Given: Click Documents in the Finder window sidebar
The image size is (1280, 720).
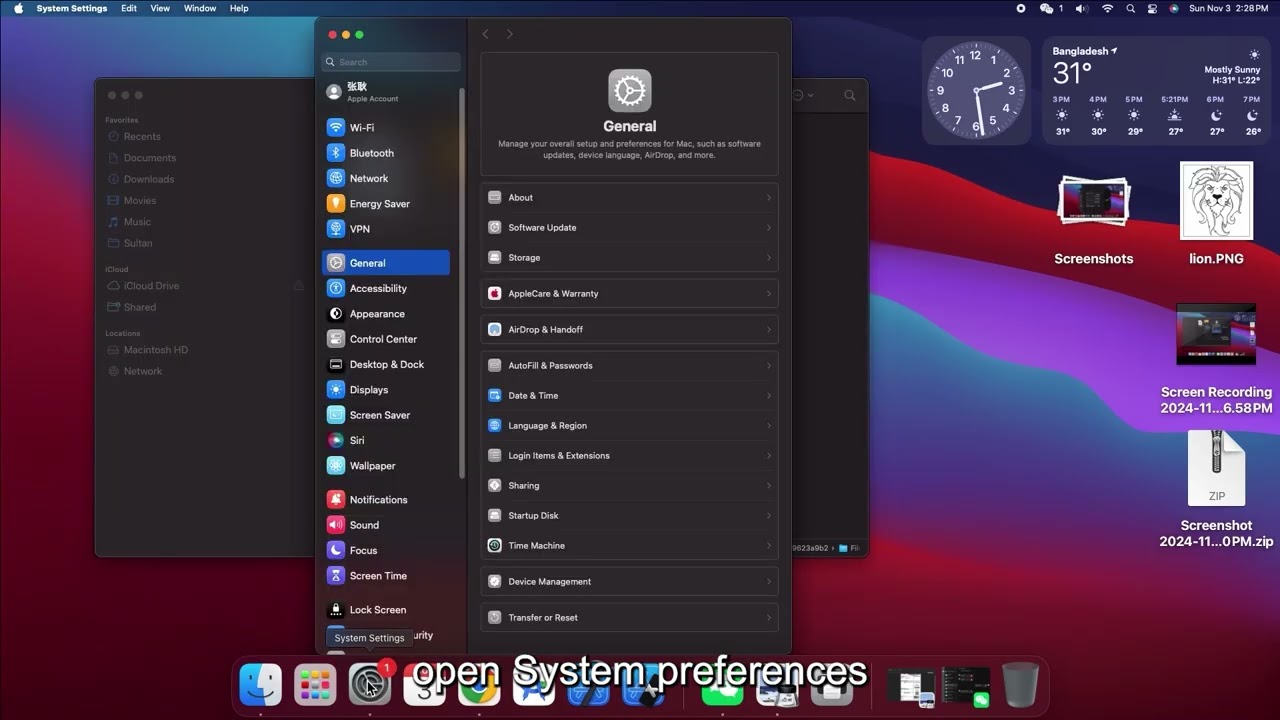Looking at the screenshot, I should tap(150, 158).
